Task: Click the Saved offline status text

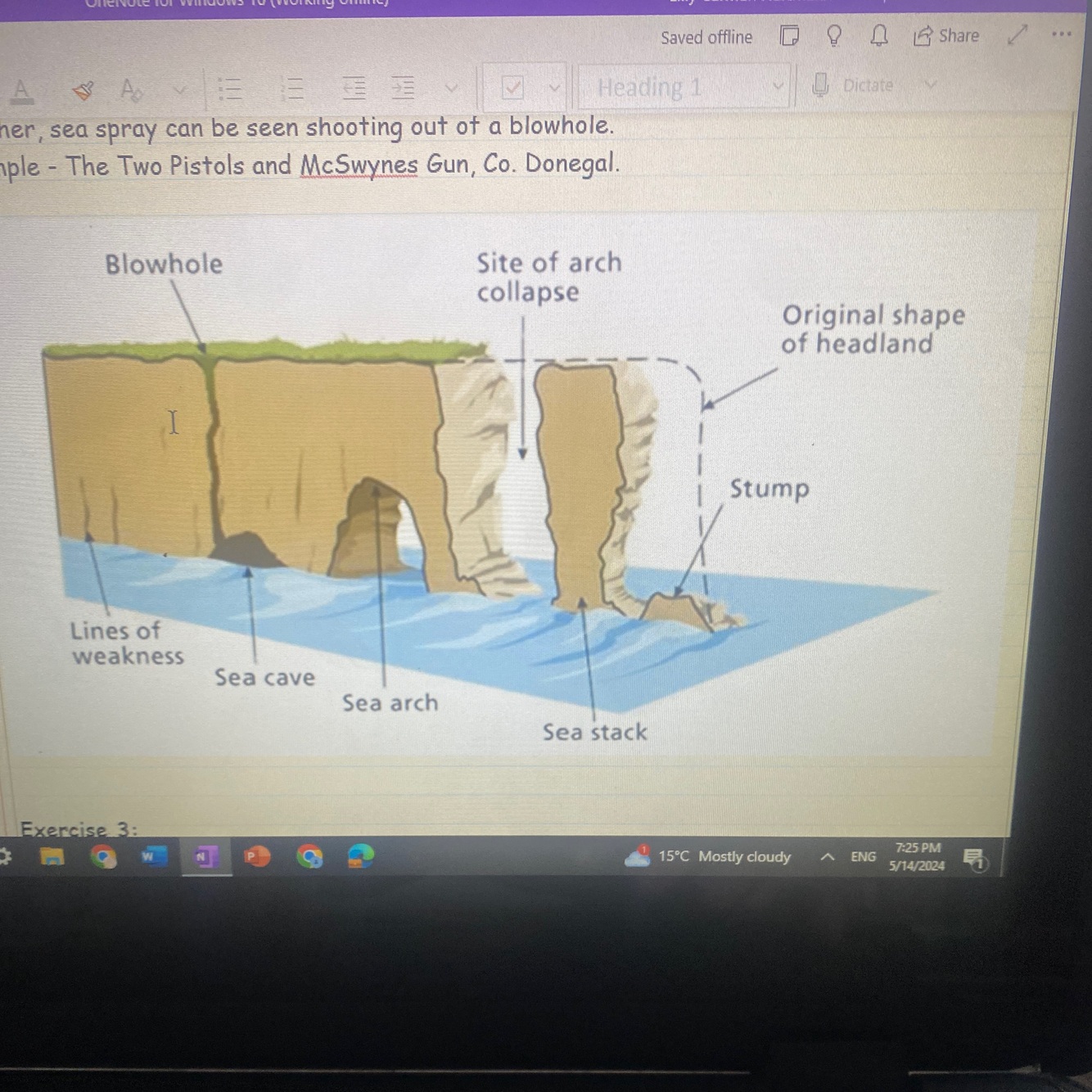Action: (x=706, y=38)
